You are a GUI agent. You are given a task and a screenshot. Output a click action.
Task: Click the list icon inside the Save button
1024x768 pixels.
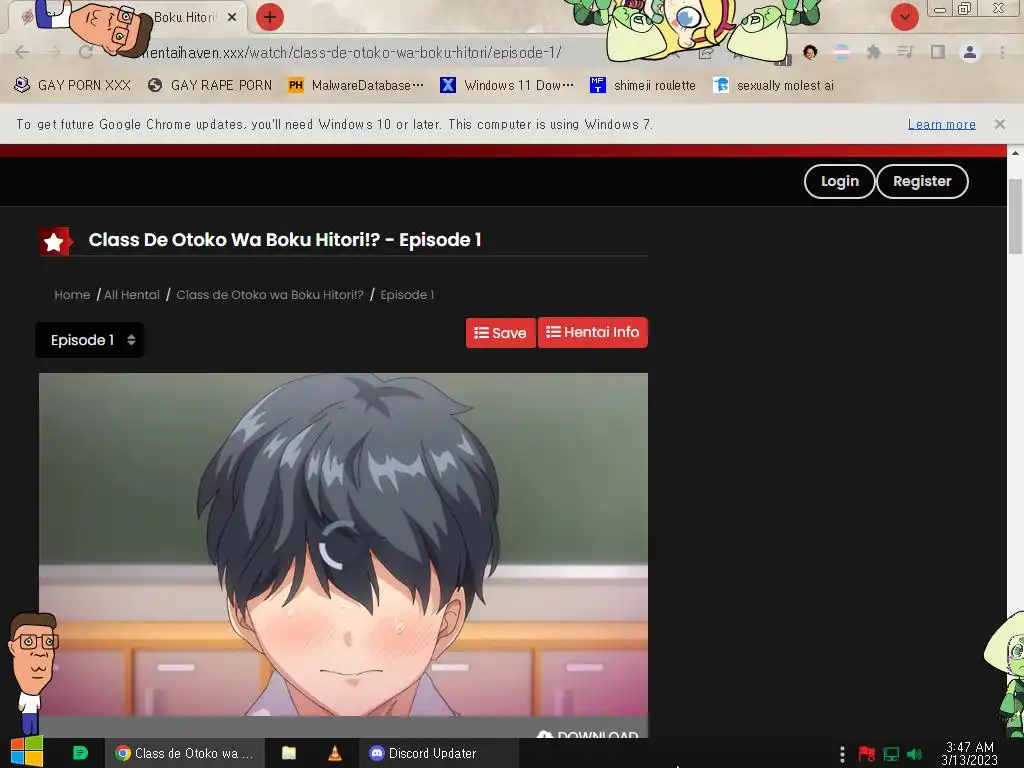point(481,333)
